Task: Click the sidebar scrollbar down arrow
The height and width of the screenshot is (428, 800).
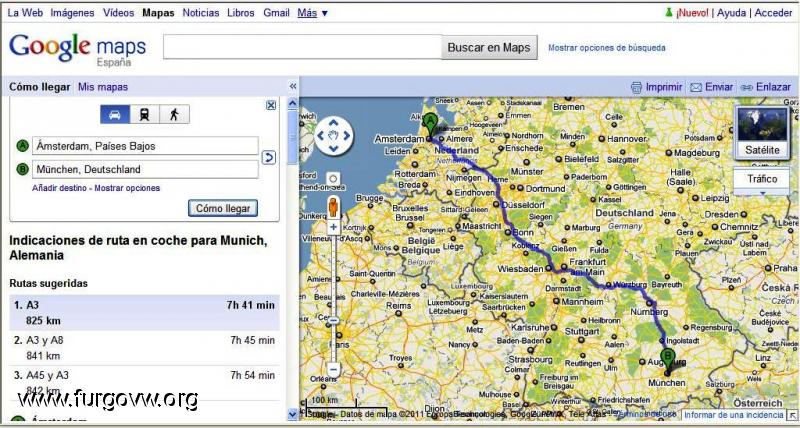Action: coord(292,414)
